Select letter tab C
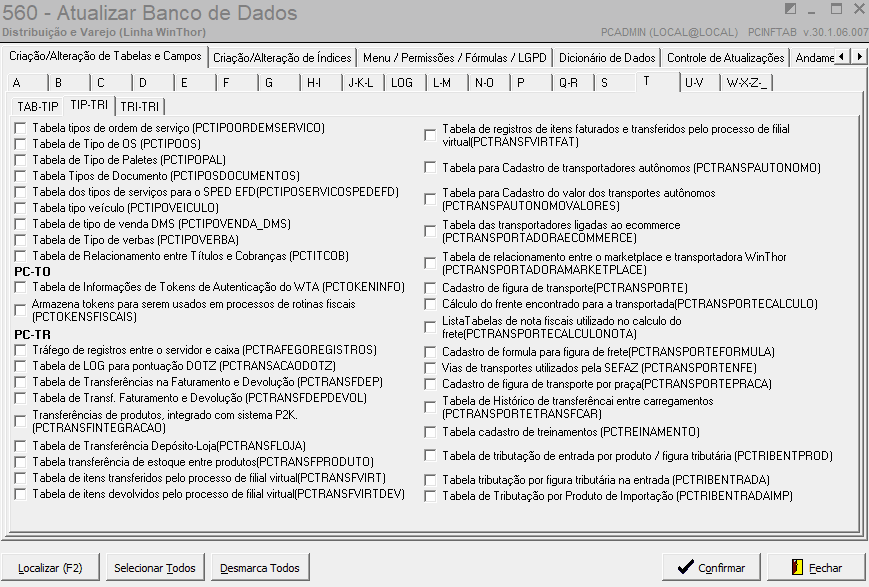The image size is (869, 587). (x=111, y=83)
